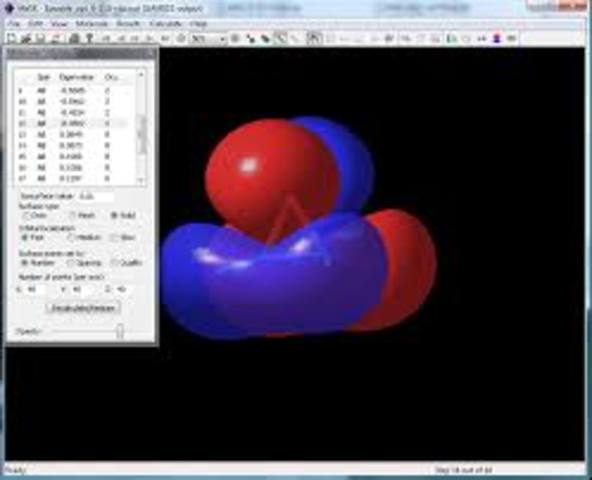Open the View menu
592x480 pixels.
pos(59,24)
